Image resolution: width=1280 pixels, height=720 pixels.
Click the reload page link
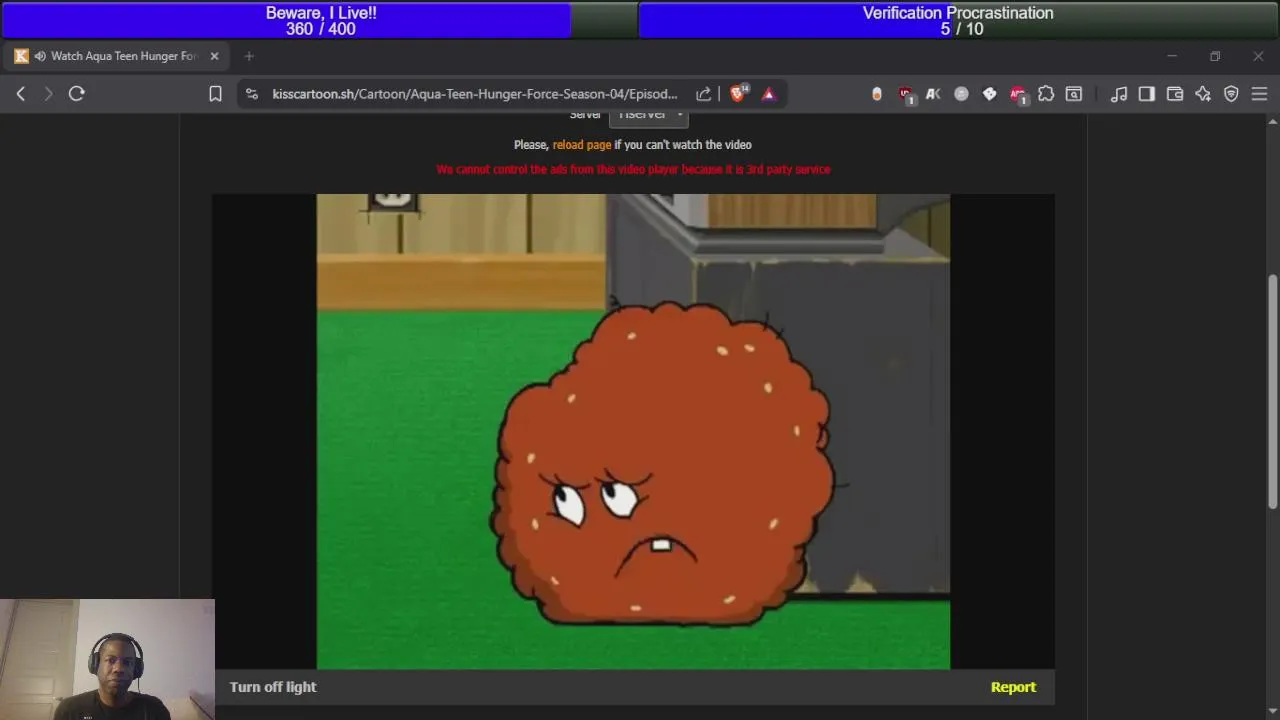coord(582,145)
